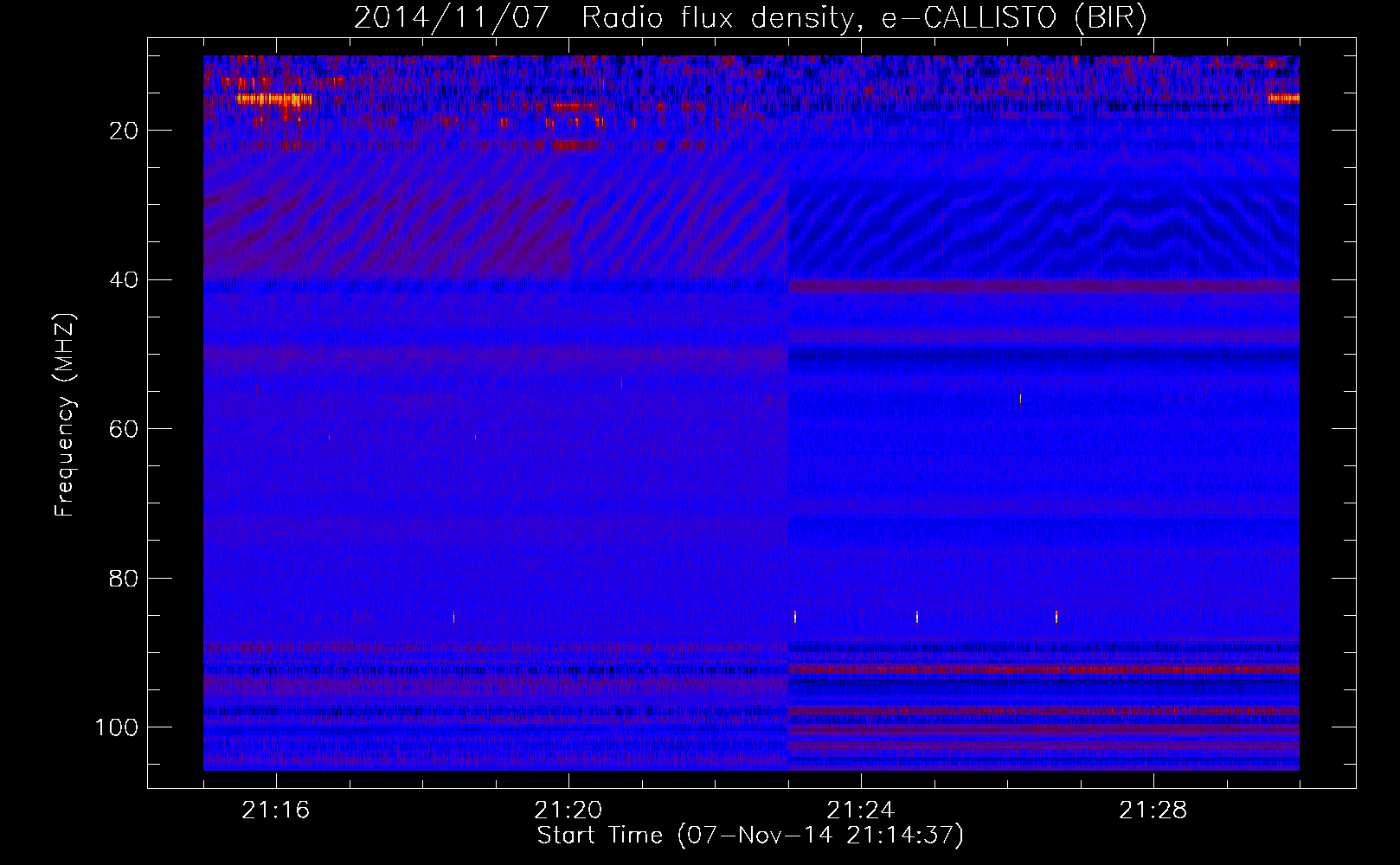Click the '40' frequency tick label
Viewport: 1400px width, 865px height.
(x=124, y=280)
